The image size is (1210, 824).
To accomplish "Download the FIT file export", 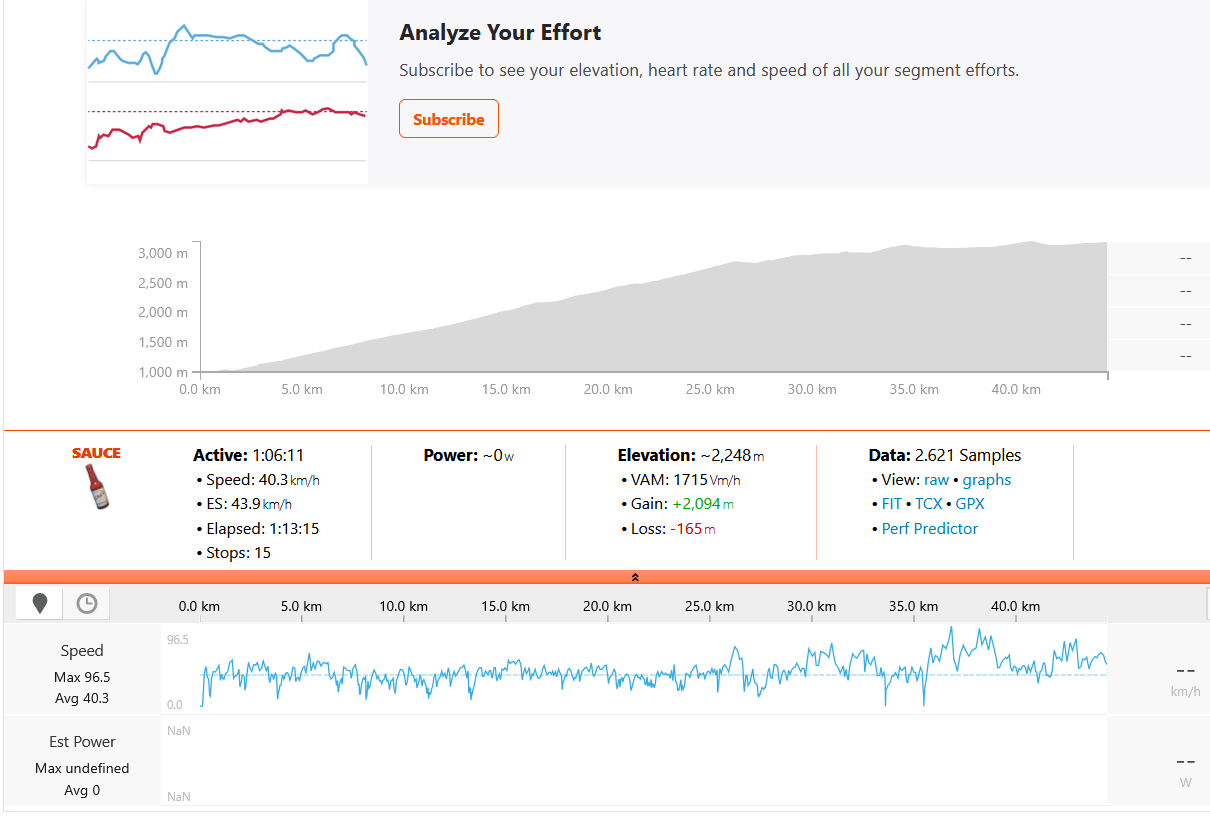I will click(x=891, y=504).
